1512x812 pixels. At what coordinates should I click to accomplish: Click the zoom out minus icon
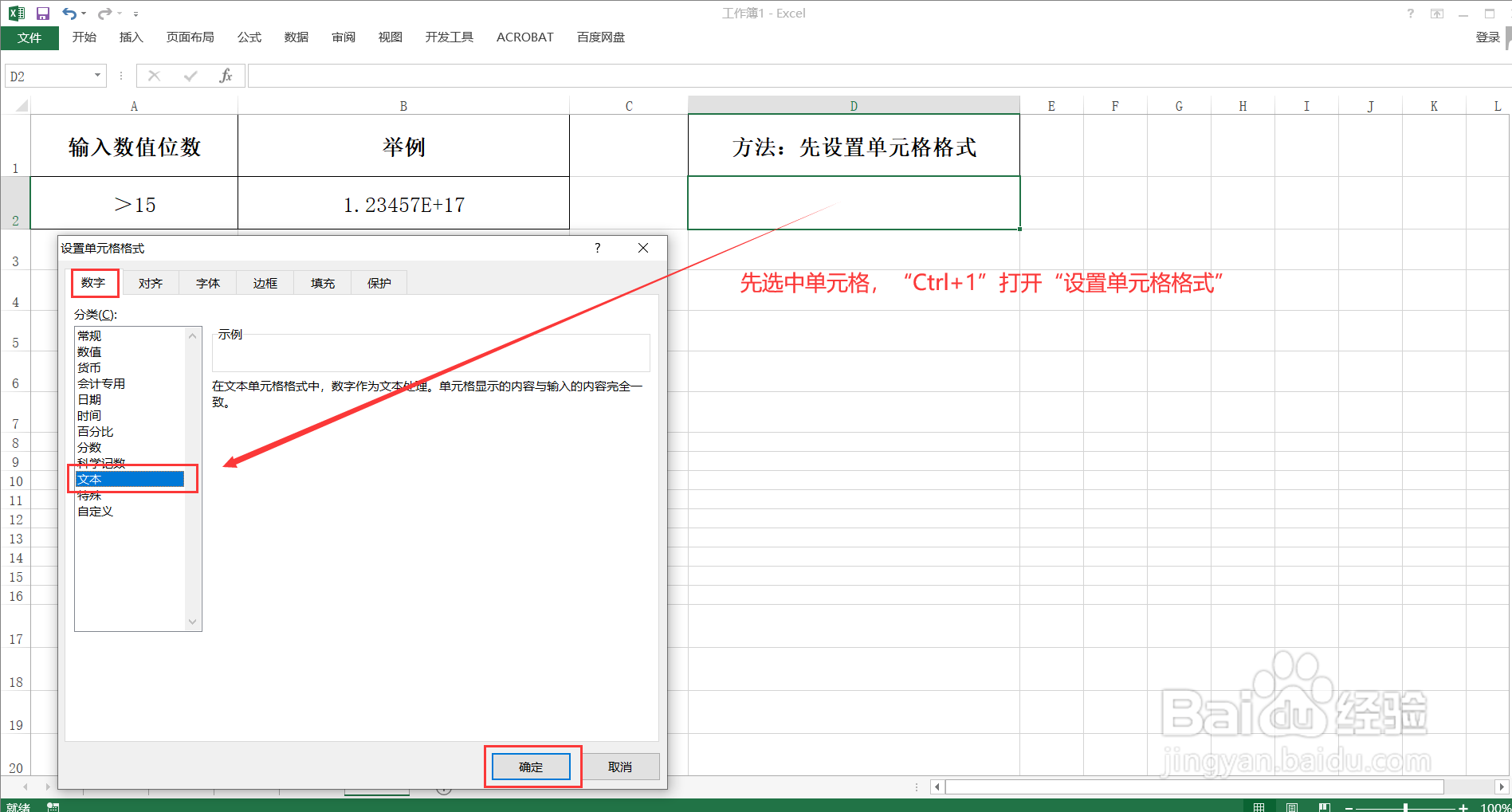point(1349,808)
